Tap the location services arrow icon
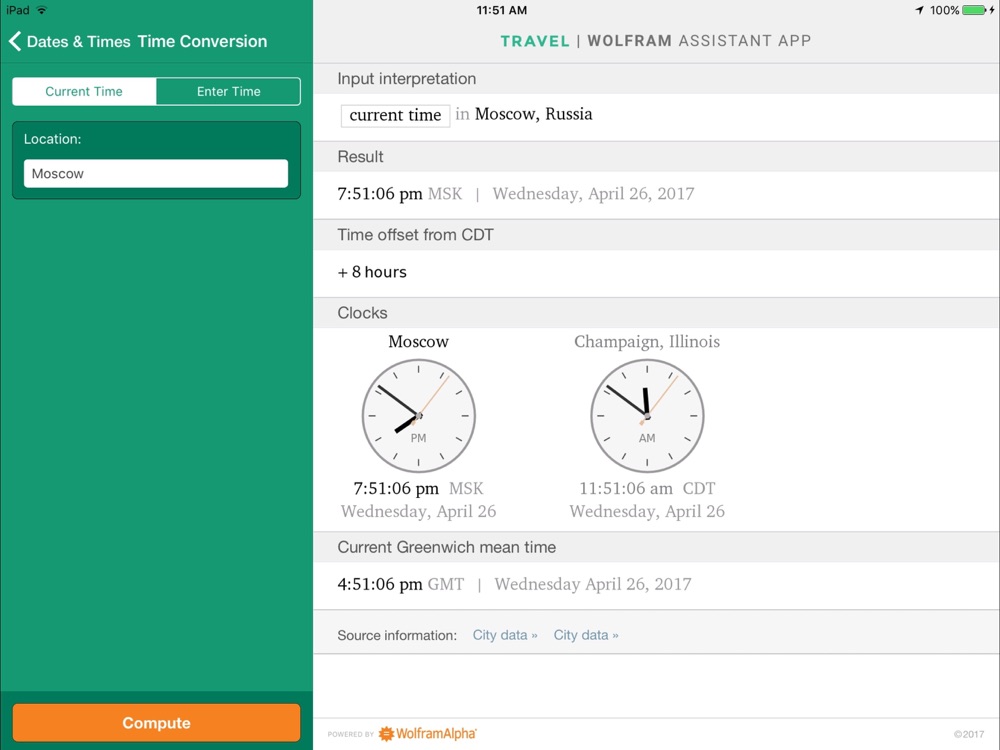 pos(920,10)
